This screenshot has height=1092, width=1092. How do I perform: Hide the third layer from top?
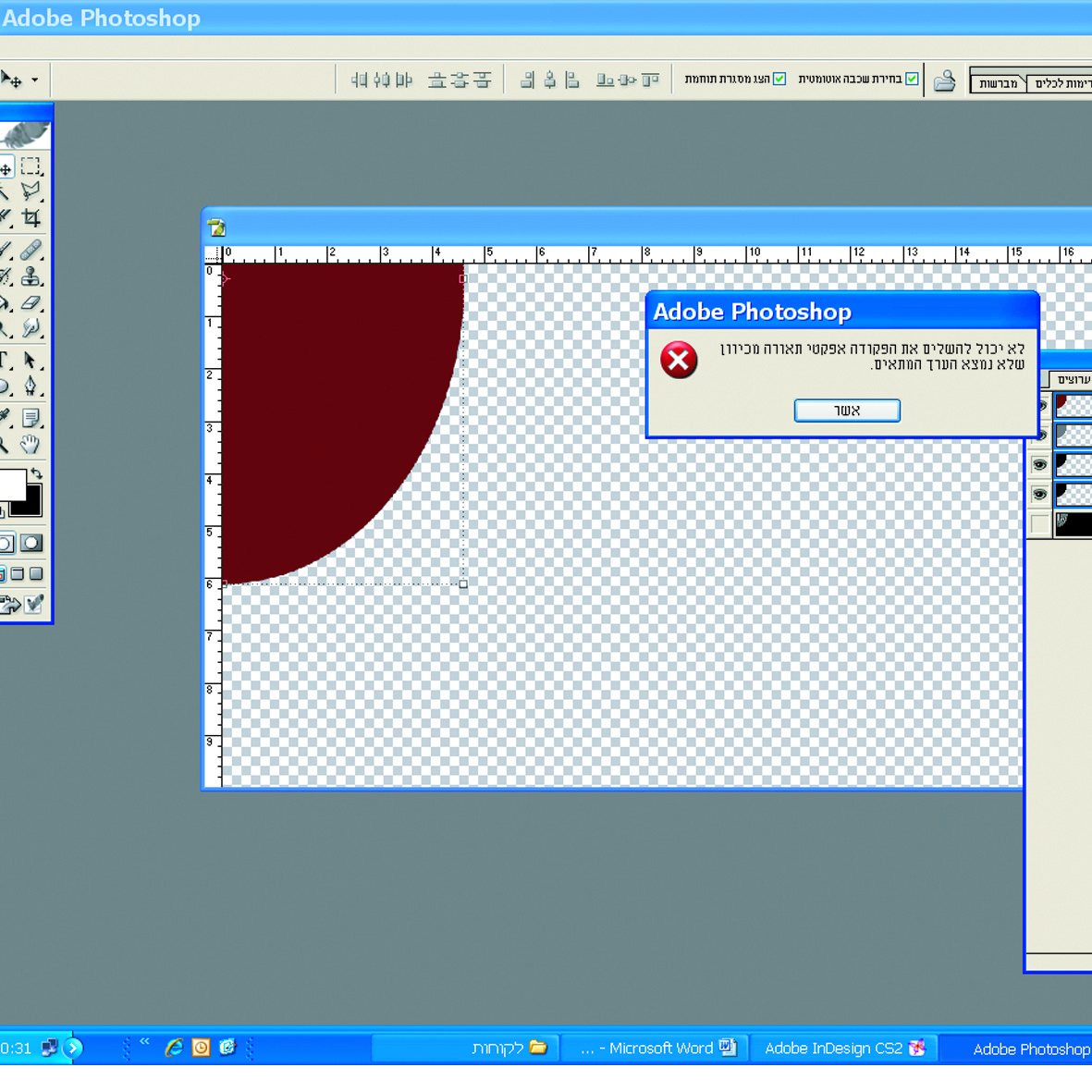[x=1040, y=464]
